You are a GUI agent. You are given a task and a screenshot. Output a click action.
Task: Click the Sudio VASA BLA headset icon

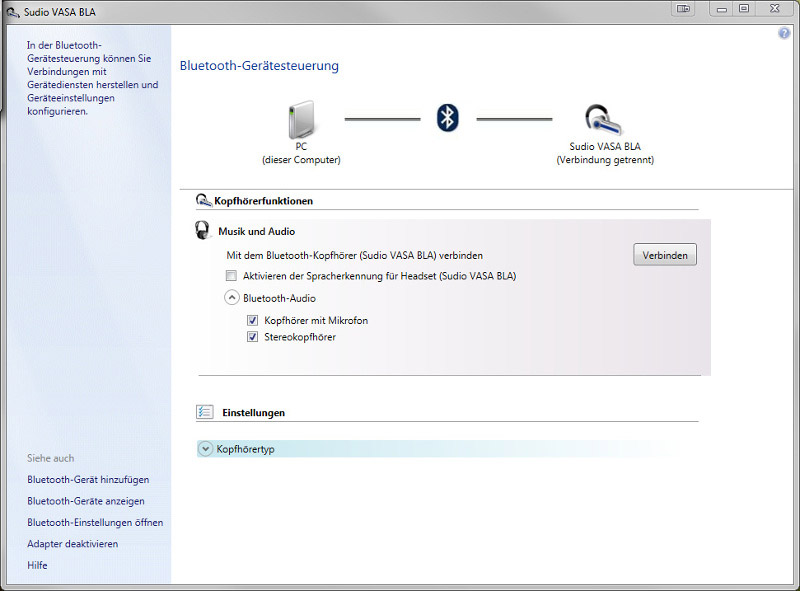click(603, 120)
